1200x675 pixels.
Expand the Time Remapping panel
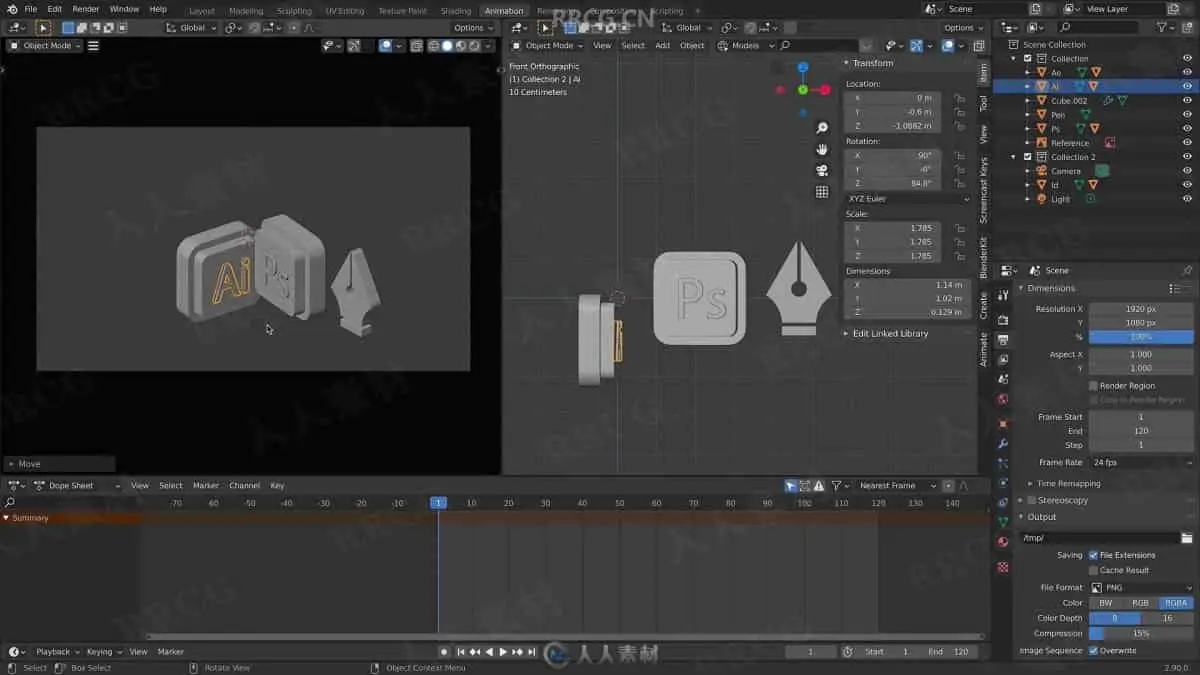point(1068,484)
